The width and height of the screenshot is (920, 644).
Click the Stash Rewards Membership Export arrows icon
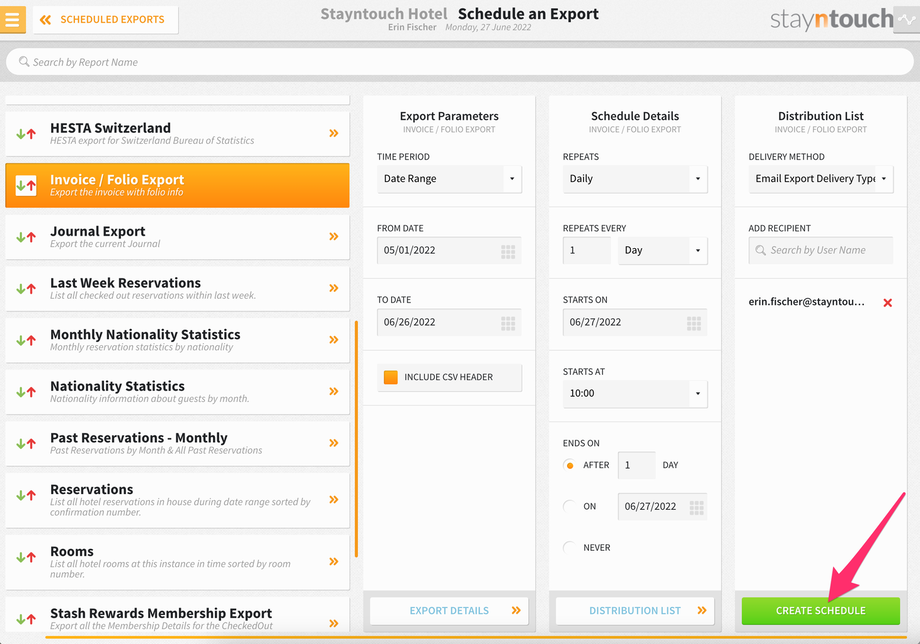[x=26, y=619]
